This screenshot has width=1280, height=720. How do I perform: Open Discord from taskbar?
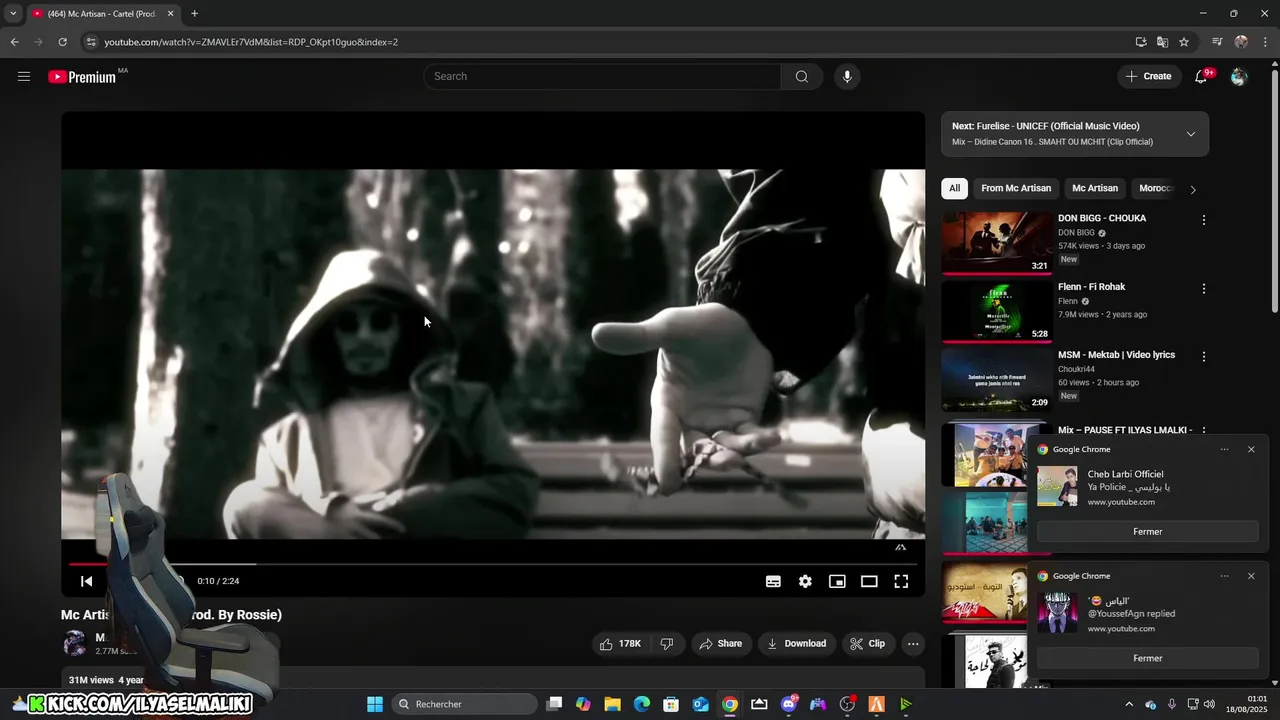click(x=789, y=704)
